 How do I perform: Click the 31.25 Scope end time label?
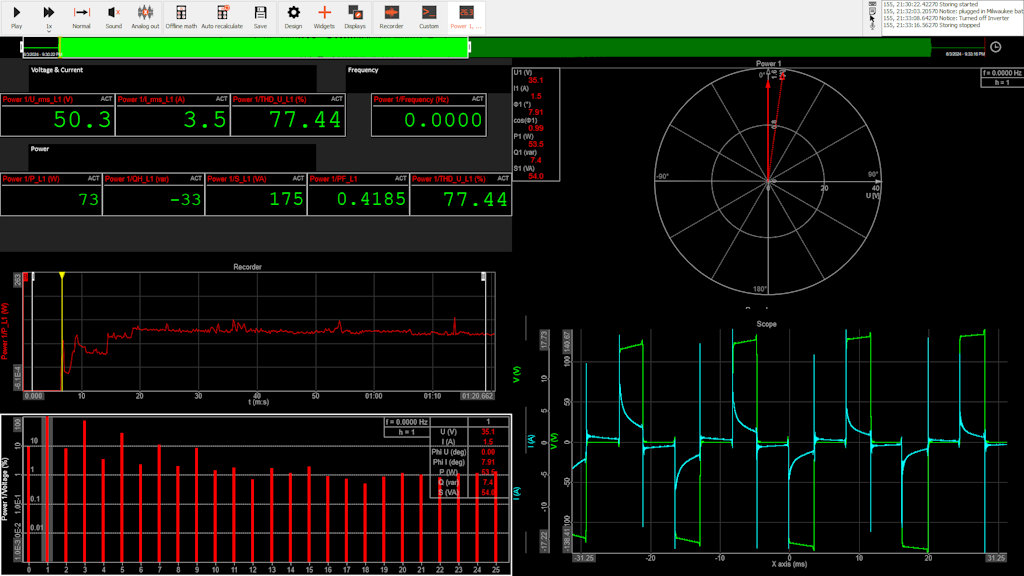click(996, 558)
